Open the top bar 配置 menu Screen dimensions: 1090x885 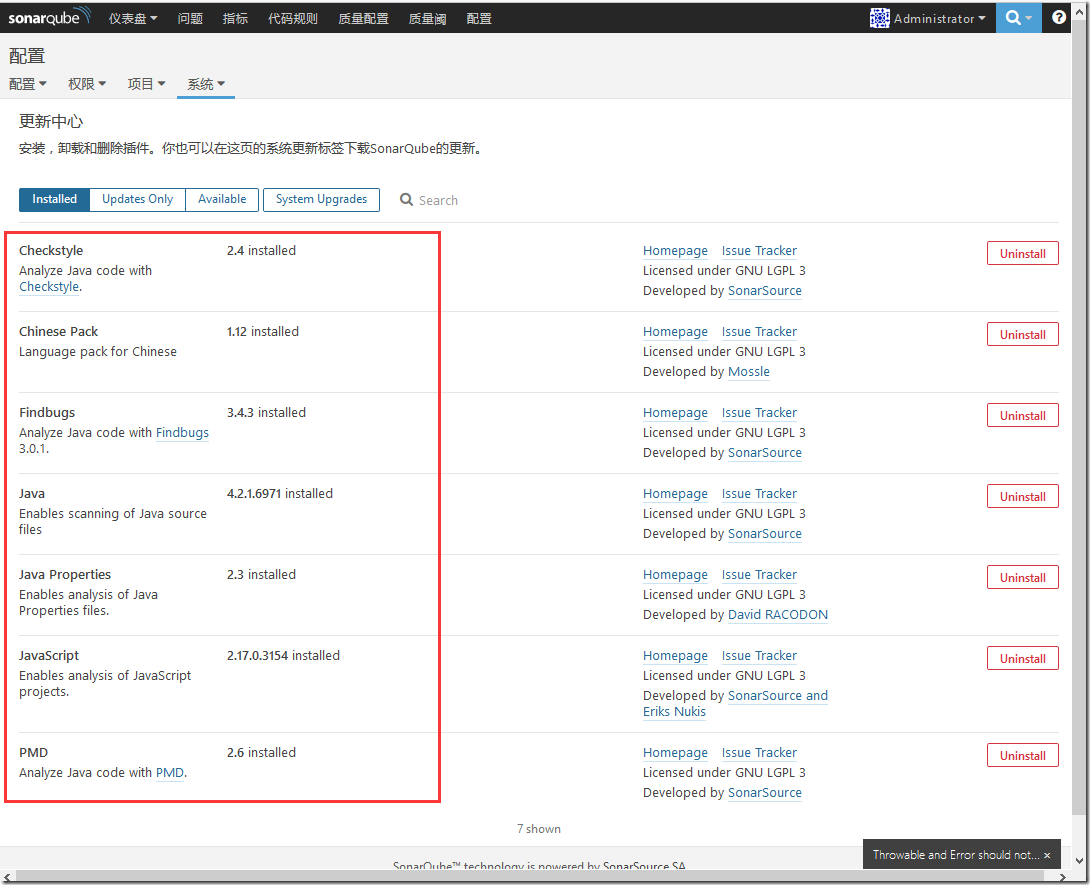pyautogui.click(x=479, y=19)
